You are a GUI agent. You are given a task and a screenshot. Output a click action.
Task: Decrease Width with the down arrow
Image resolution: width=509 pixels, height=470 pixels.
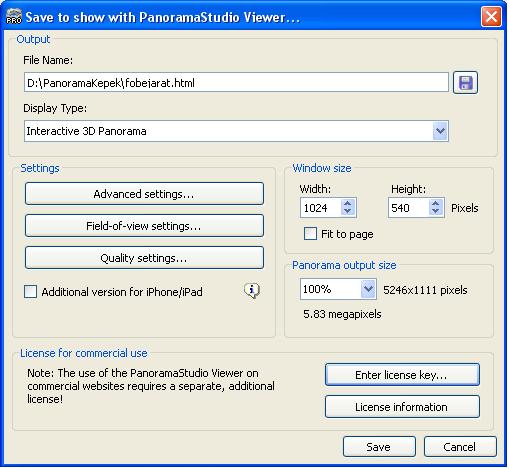coord(348,211)
